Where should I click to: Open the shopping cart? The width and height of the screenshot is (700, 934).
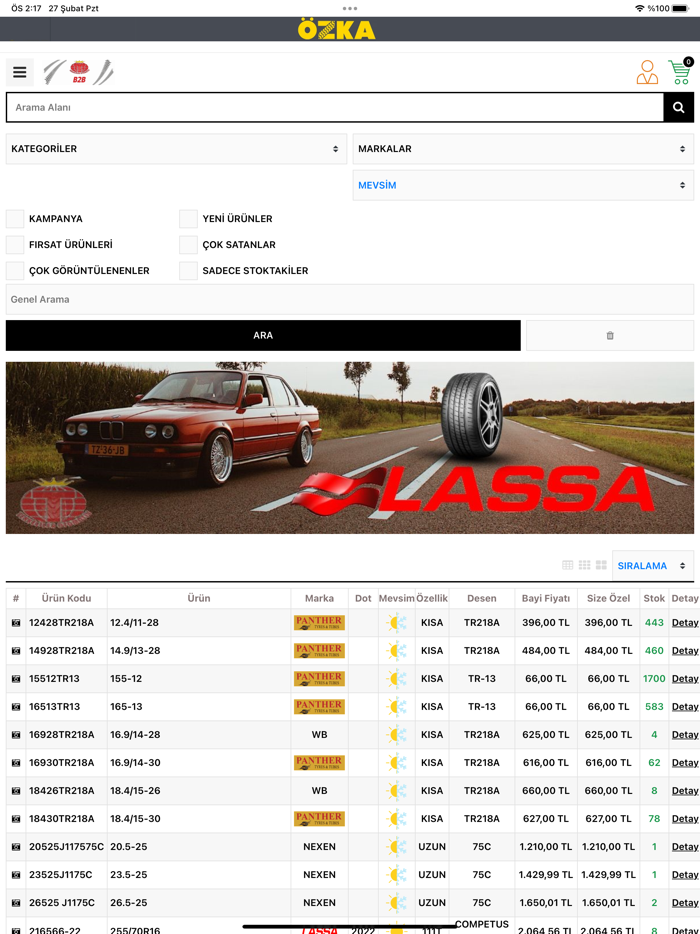pyautogui.click(x=680, y=72)
